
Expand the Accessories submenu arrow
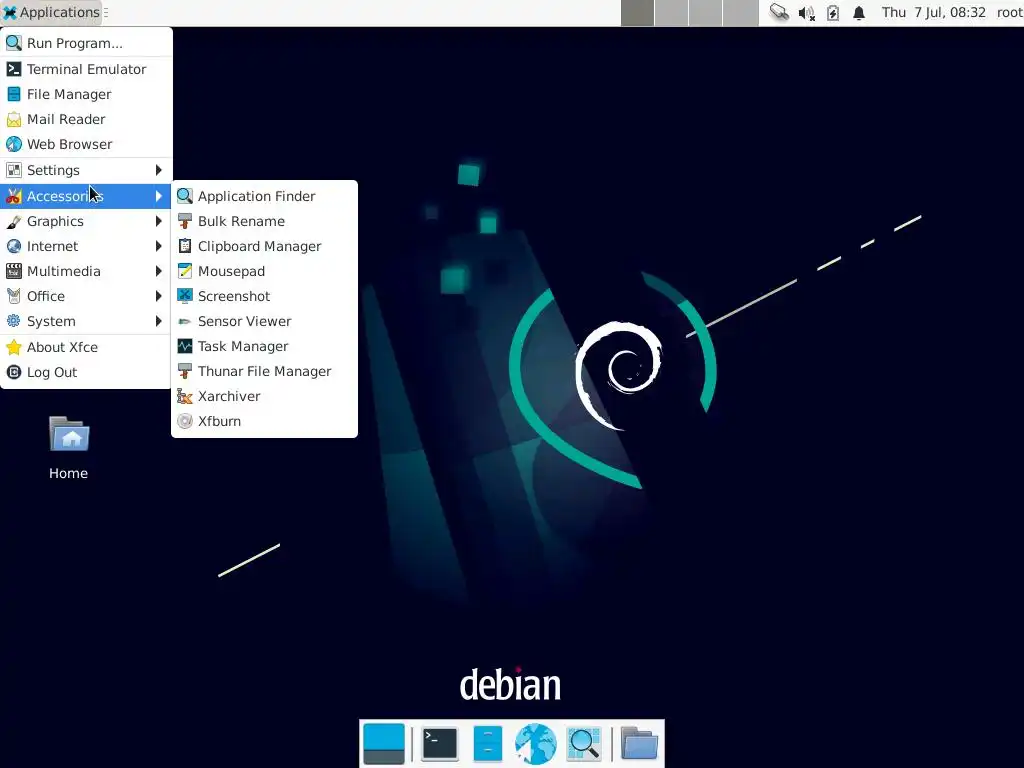click(158, 196)
